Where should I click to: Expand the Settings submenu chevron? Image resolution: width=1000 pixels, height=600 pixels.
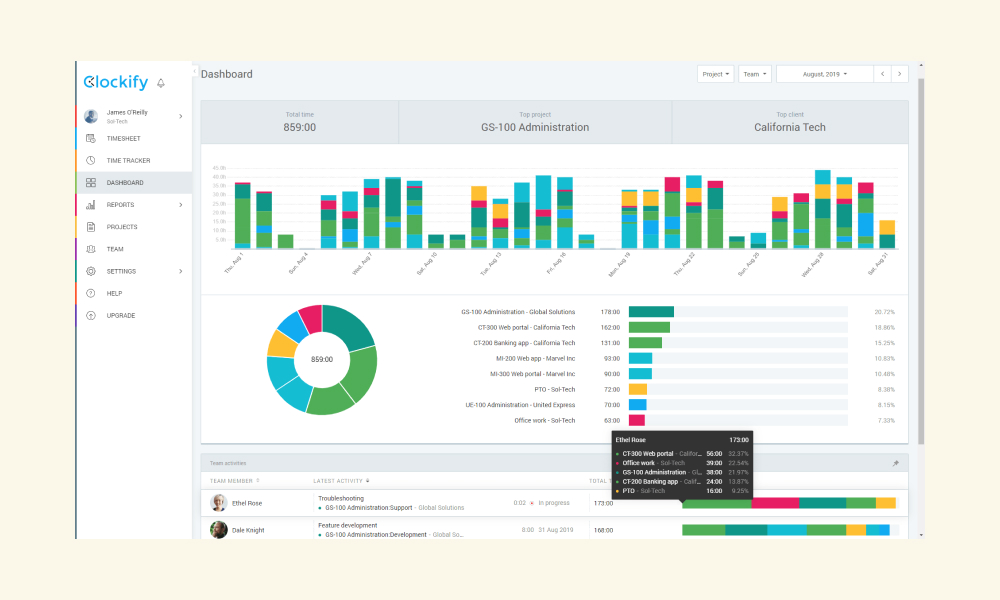[181, 271]
